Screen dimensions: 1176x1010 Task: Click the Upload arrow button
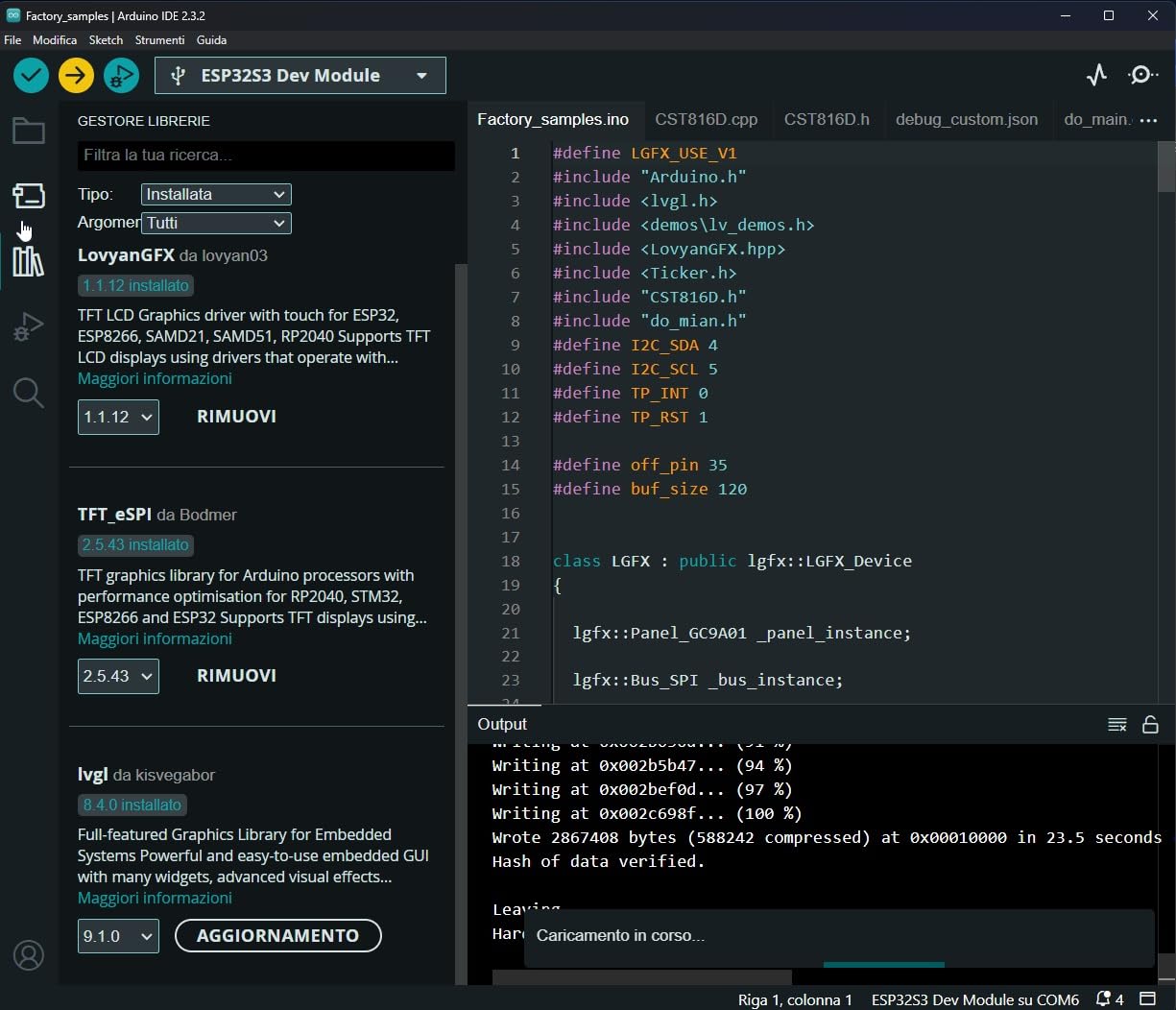tap(76, 75)
